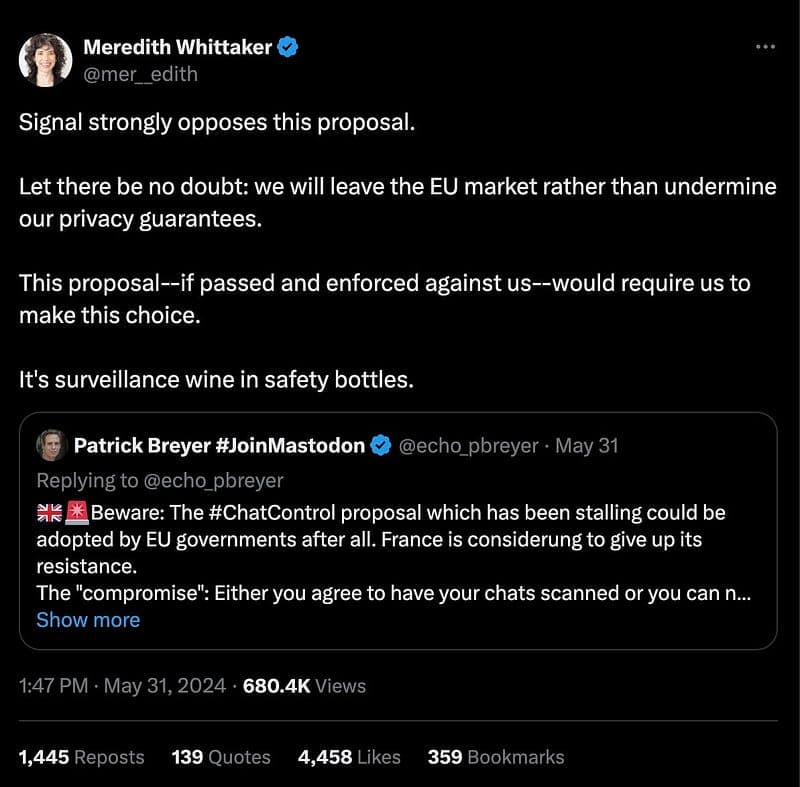Screen dimensions: 800x787
Task: View the 1,445 Reposts list
Action: click(x=82, y=757)
